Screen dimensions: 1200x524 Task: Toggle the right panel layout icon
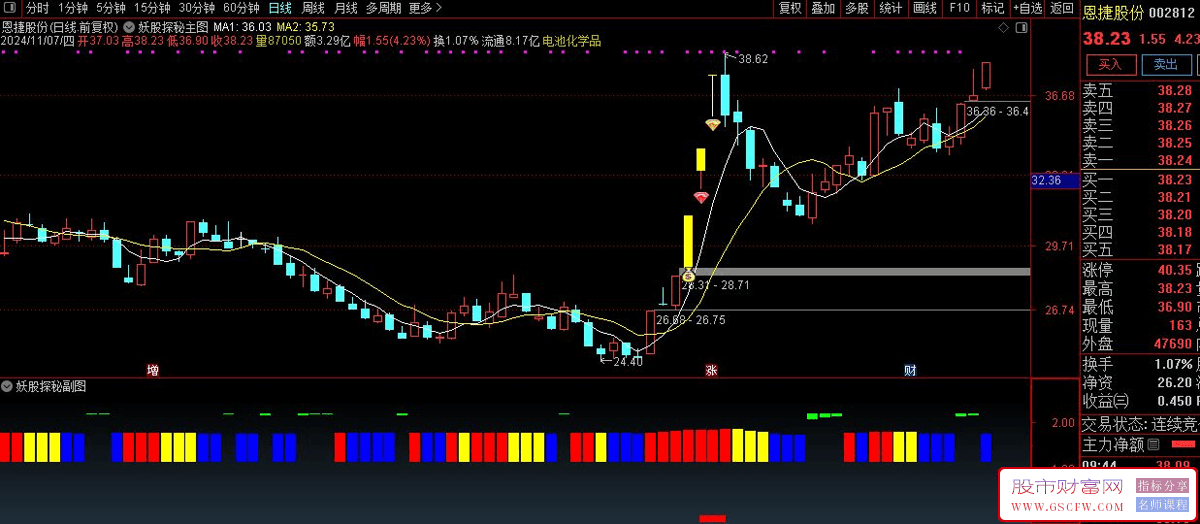coord(1023,28)
